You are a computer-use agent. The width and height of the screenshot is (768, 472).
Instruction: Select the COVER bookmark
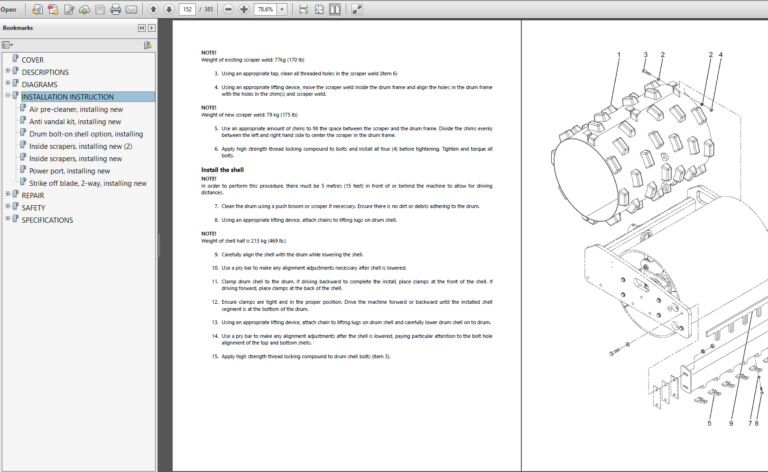click(x=32, y=60)
